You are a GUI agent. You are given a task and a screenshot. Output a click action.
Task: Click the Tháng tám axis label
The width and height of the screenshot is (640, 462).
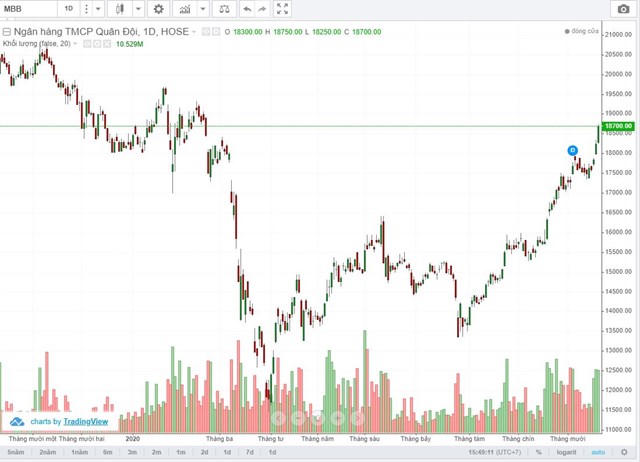tap(469, 439)
